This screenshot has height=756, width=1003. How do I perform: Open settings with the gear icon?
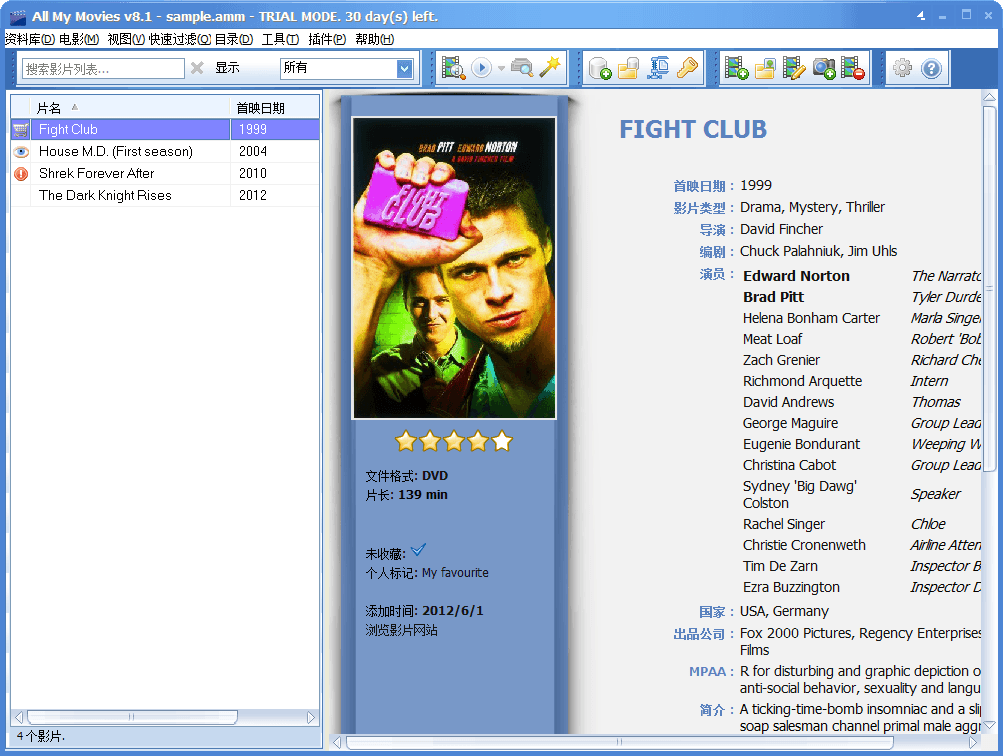pyautogui.click(x=903, y=68)
